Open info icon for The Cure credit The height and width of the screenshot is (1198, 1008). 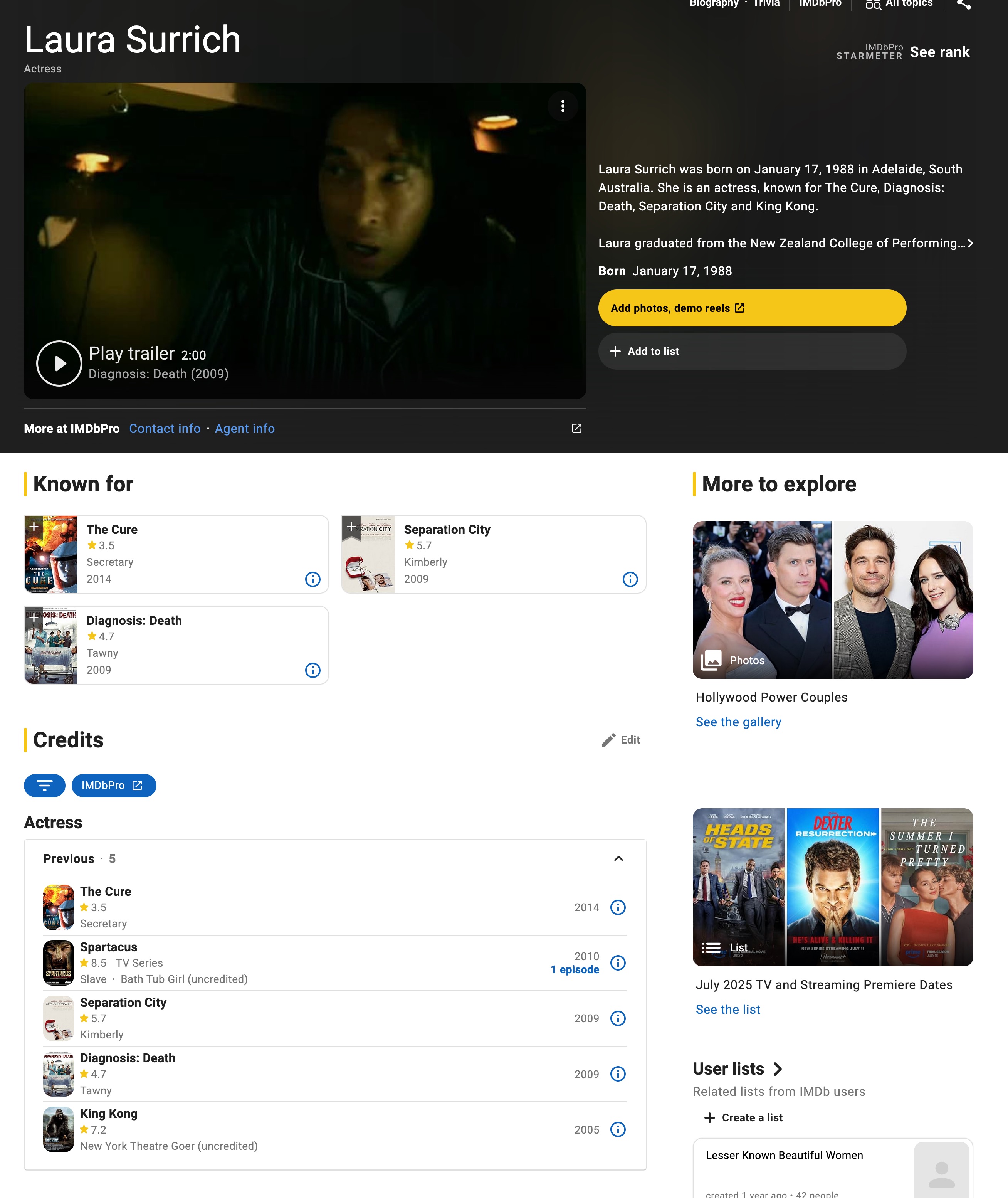(x=618, y=908)
